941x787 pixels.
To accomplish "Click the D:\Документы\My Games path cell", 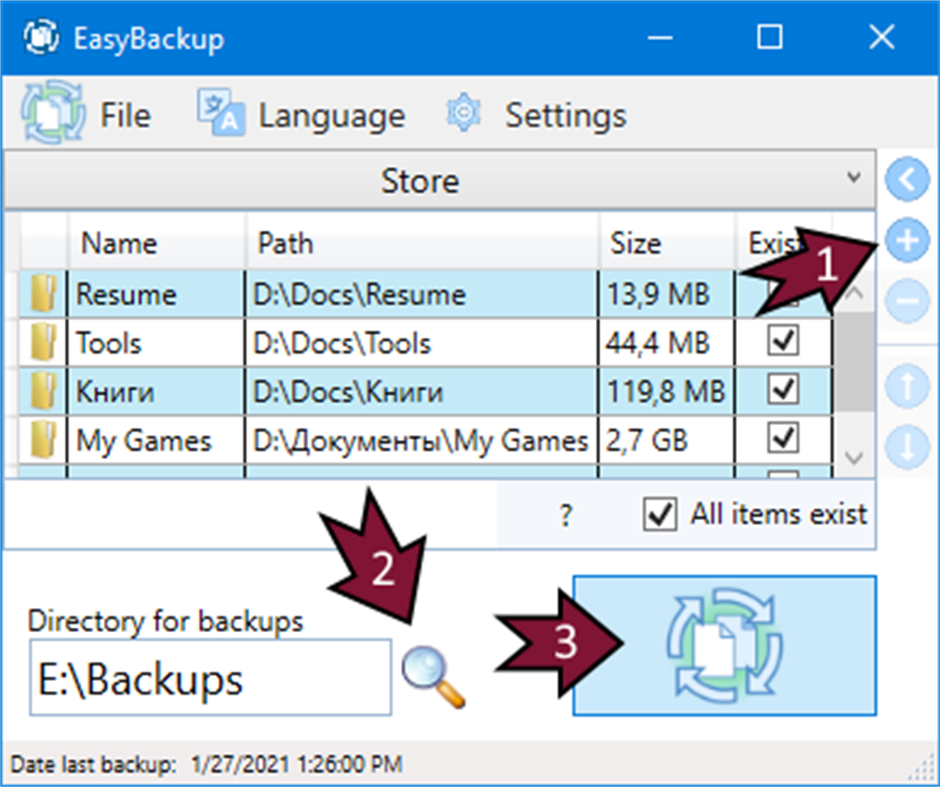I will point(421,441).
